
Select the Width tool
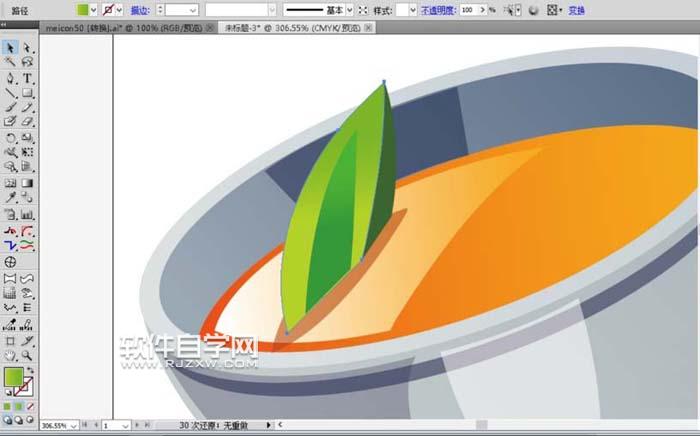[x=10, y=152]
